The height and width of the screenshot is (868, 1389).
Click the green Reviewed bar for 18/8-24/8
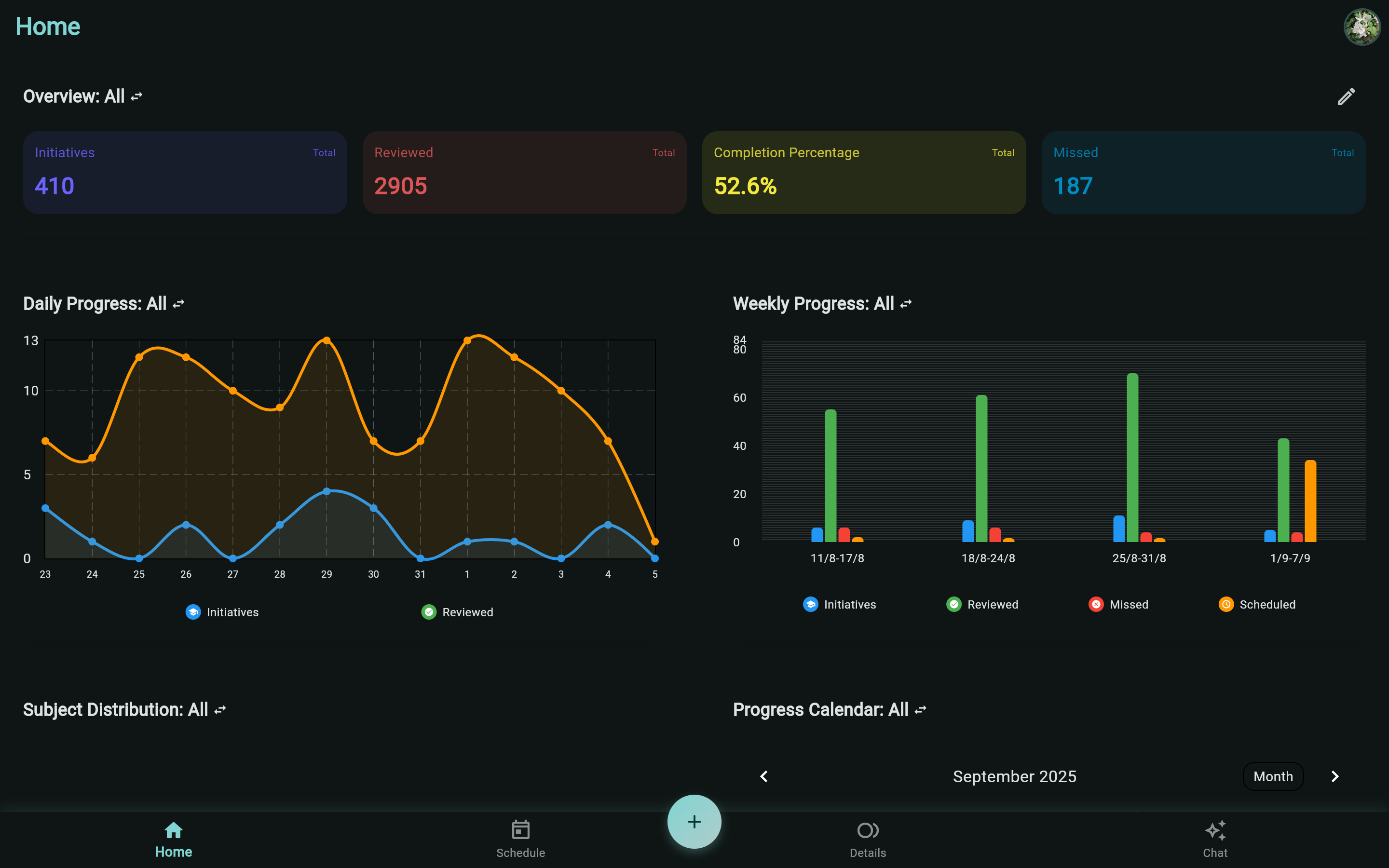pos(981,468)
